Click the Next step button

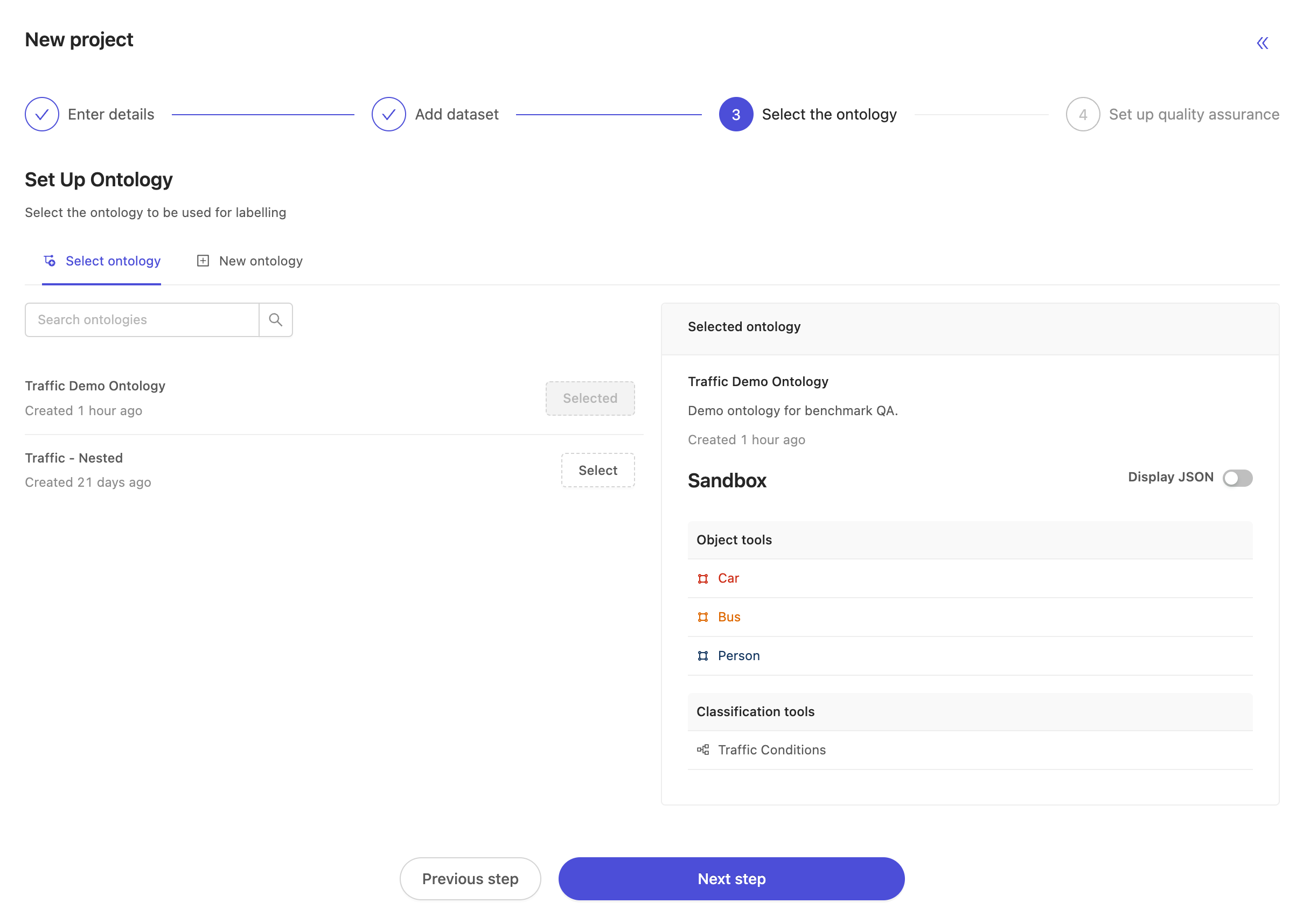(731, 878)
